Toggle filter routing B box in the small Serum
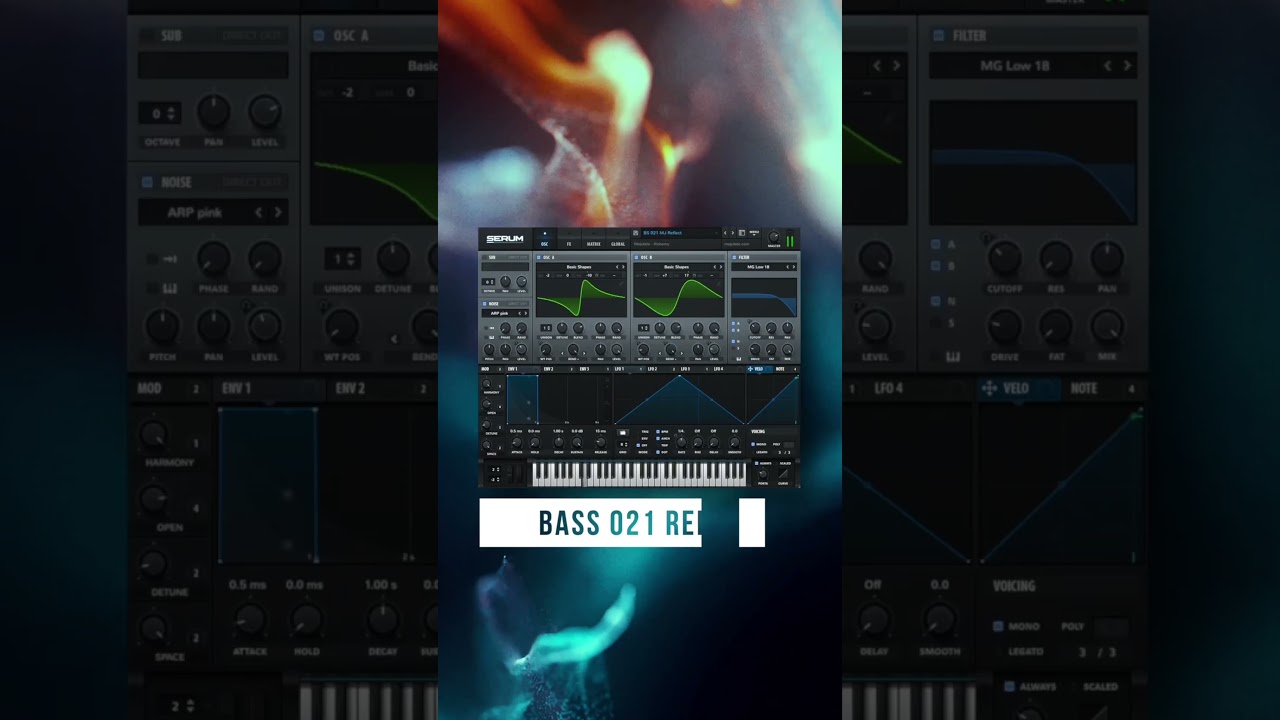 pyautogui.click(x=733, y=330)
